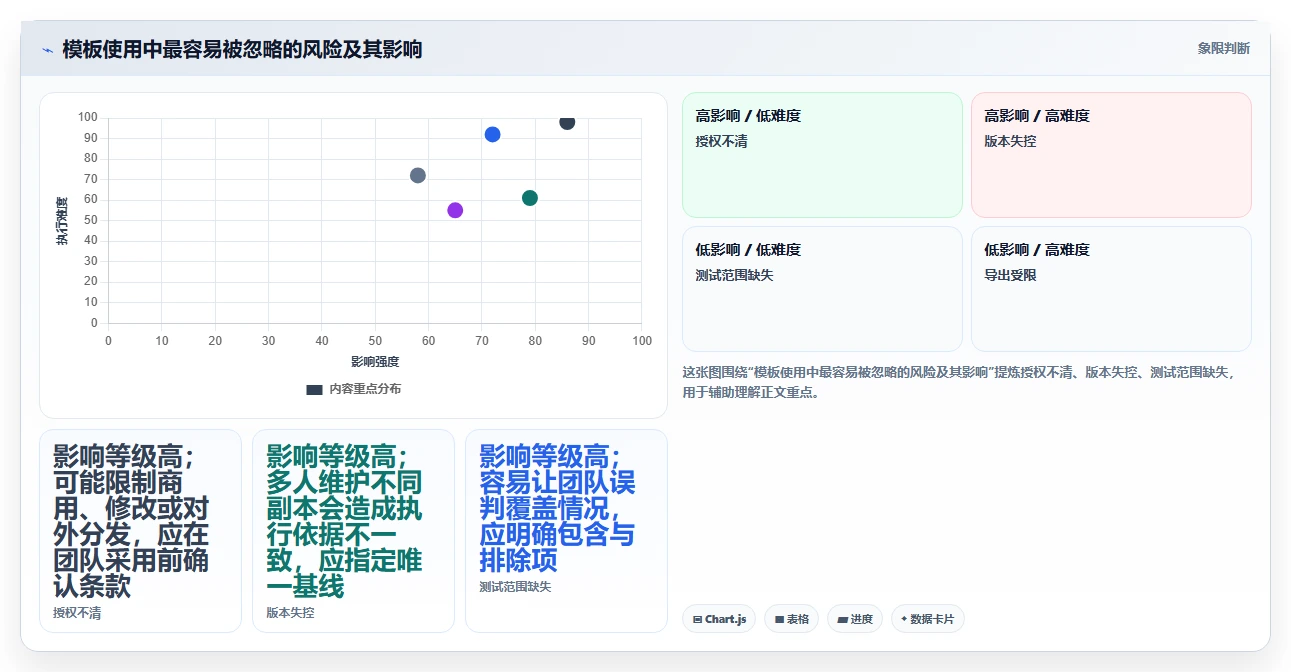Click the dark scatter point at top
Screen dimensions: 1291x672
(x=567, y=122)
